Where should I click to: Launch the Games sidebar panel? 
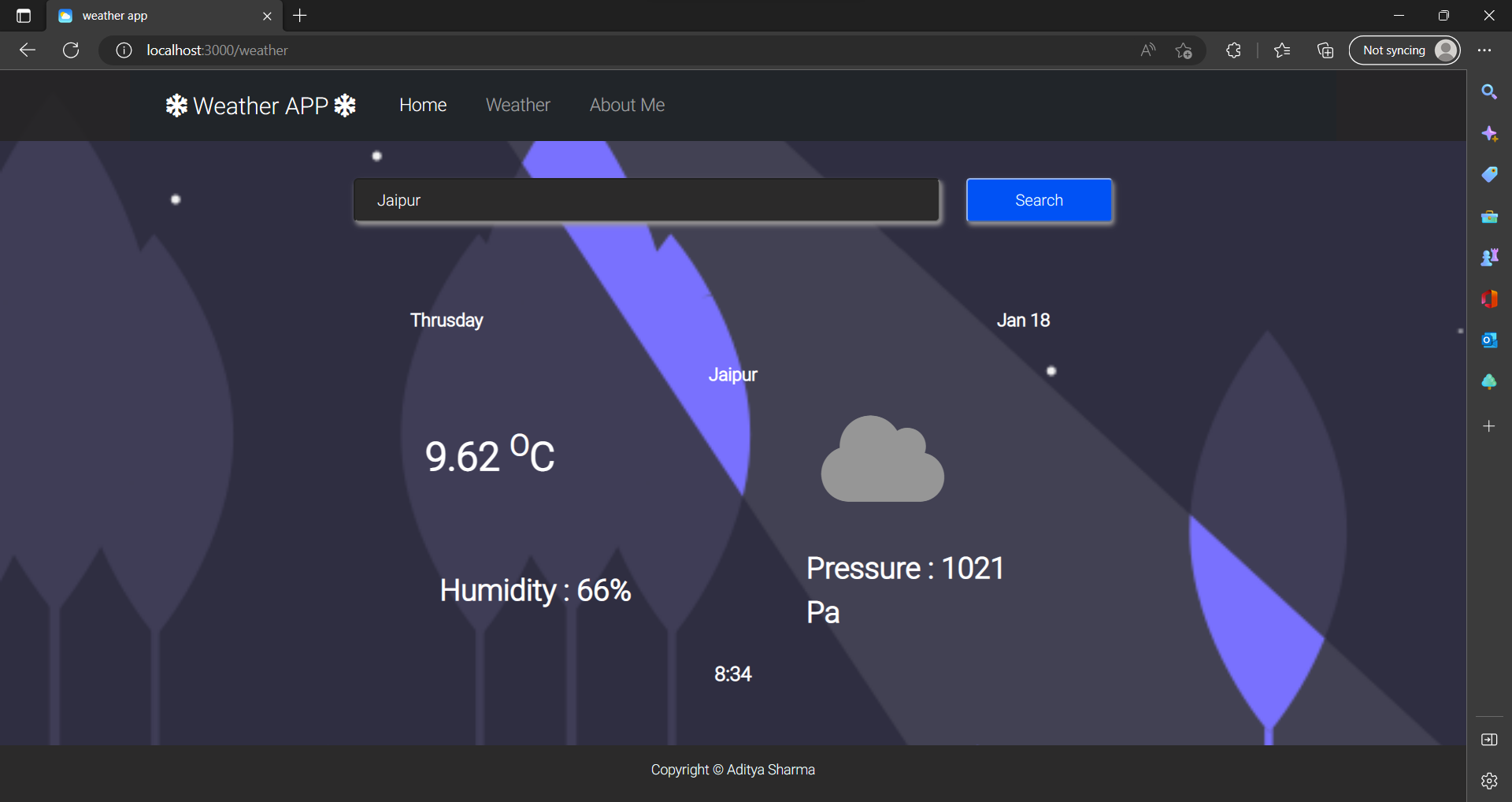[1488, 257]
